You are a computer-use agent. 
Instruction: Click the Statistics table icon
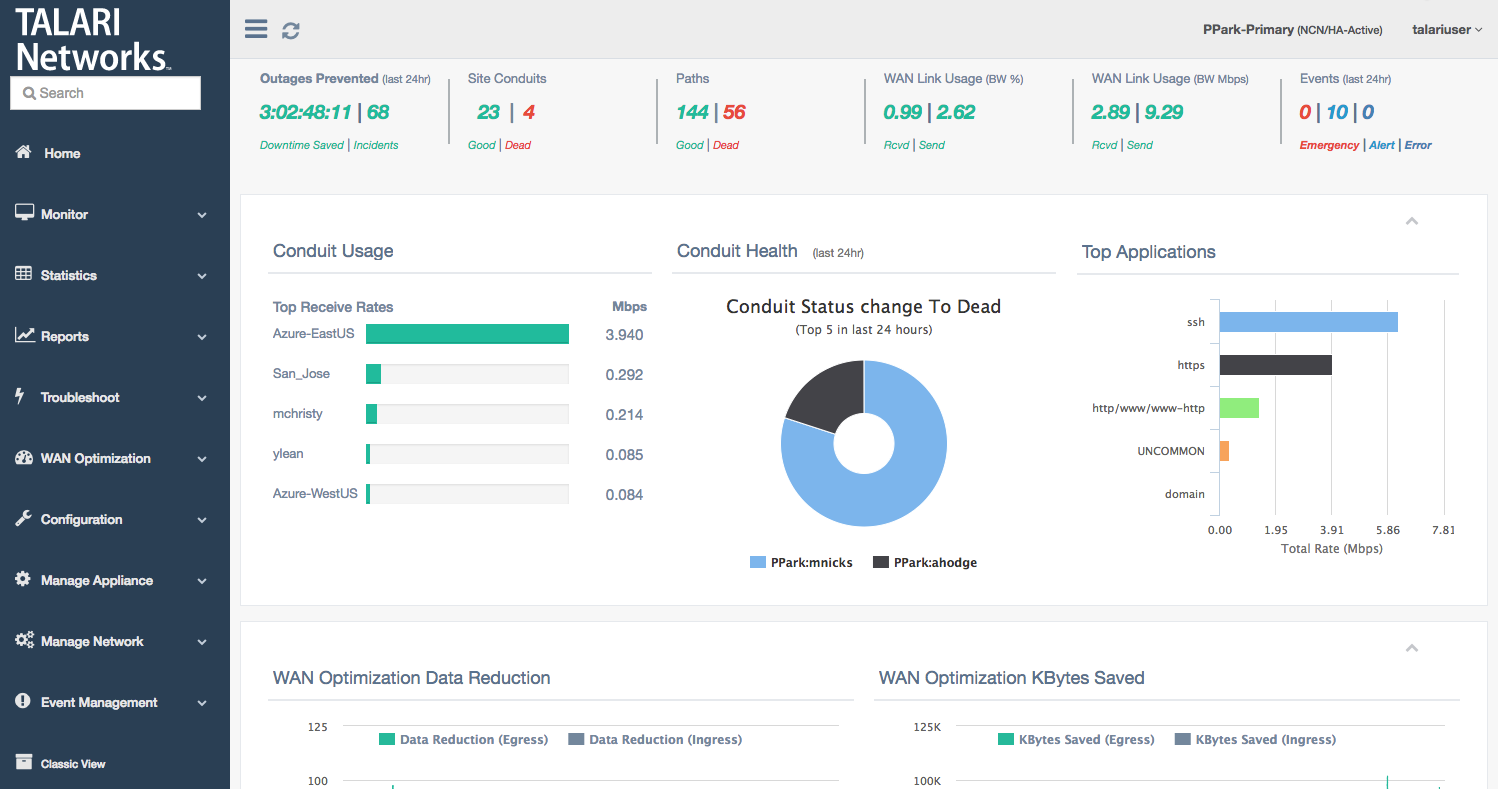[x=24, y=274]
